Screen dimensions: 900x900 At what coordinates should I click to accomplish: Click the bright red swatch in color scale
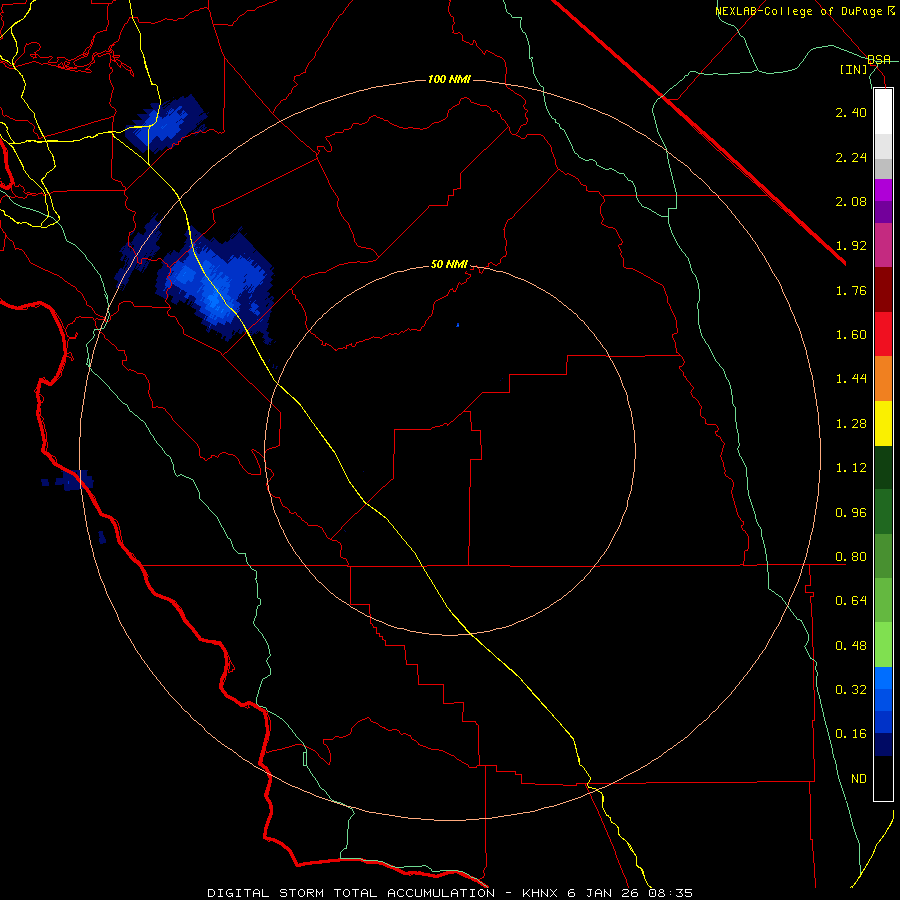click(883, 334)
